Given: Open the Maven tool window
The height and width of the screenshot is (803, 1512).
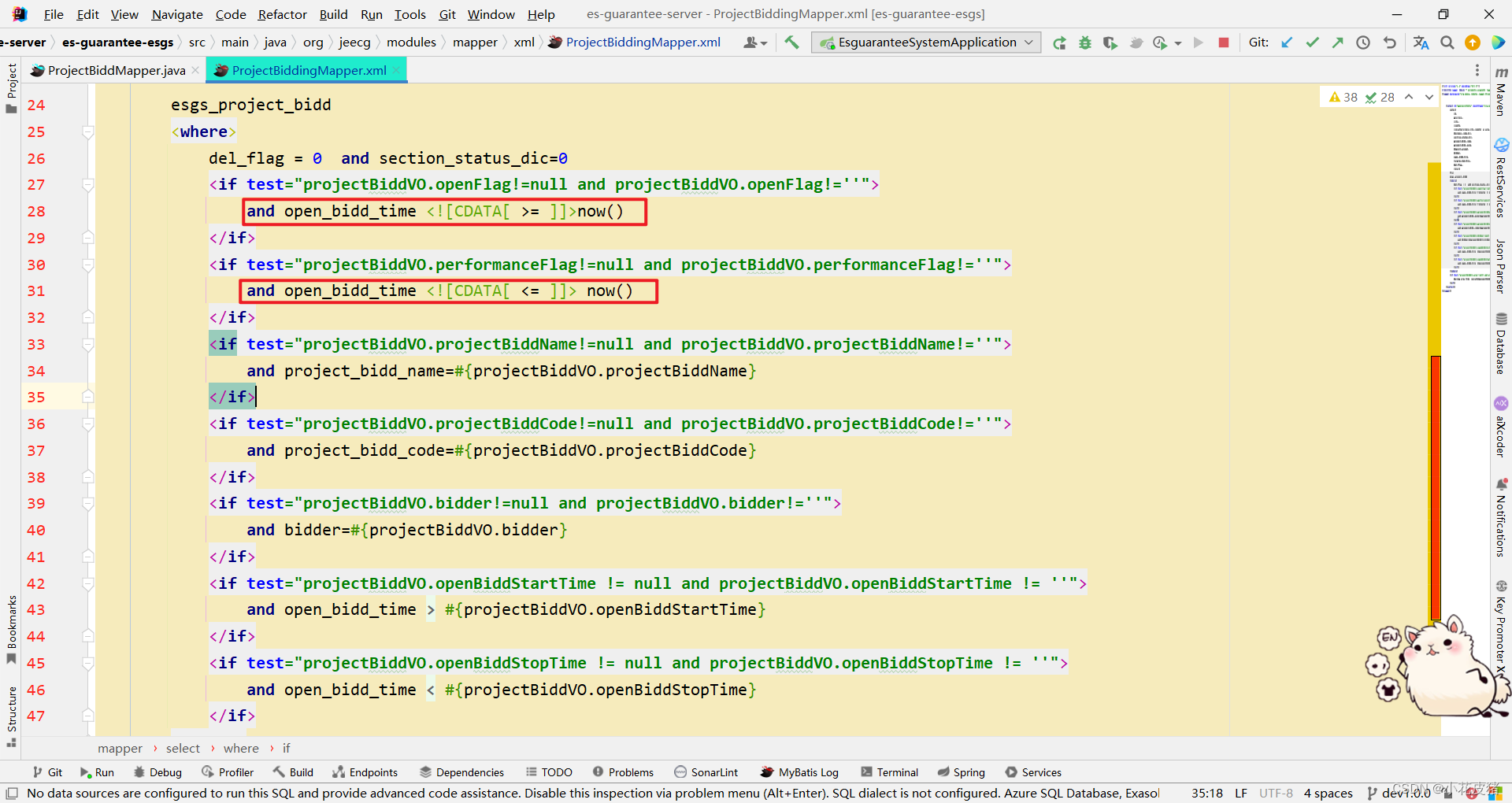Looking at the screenshot, I should [x=1501, y=92].
